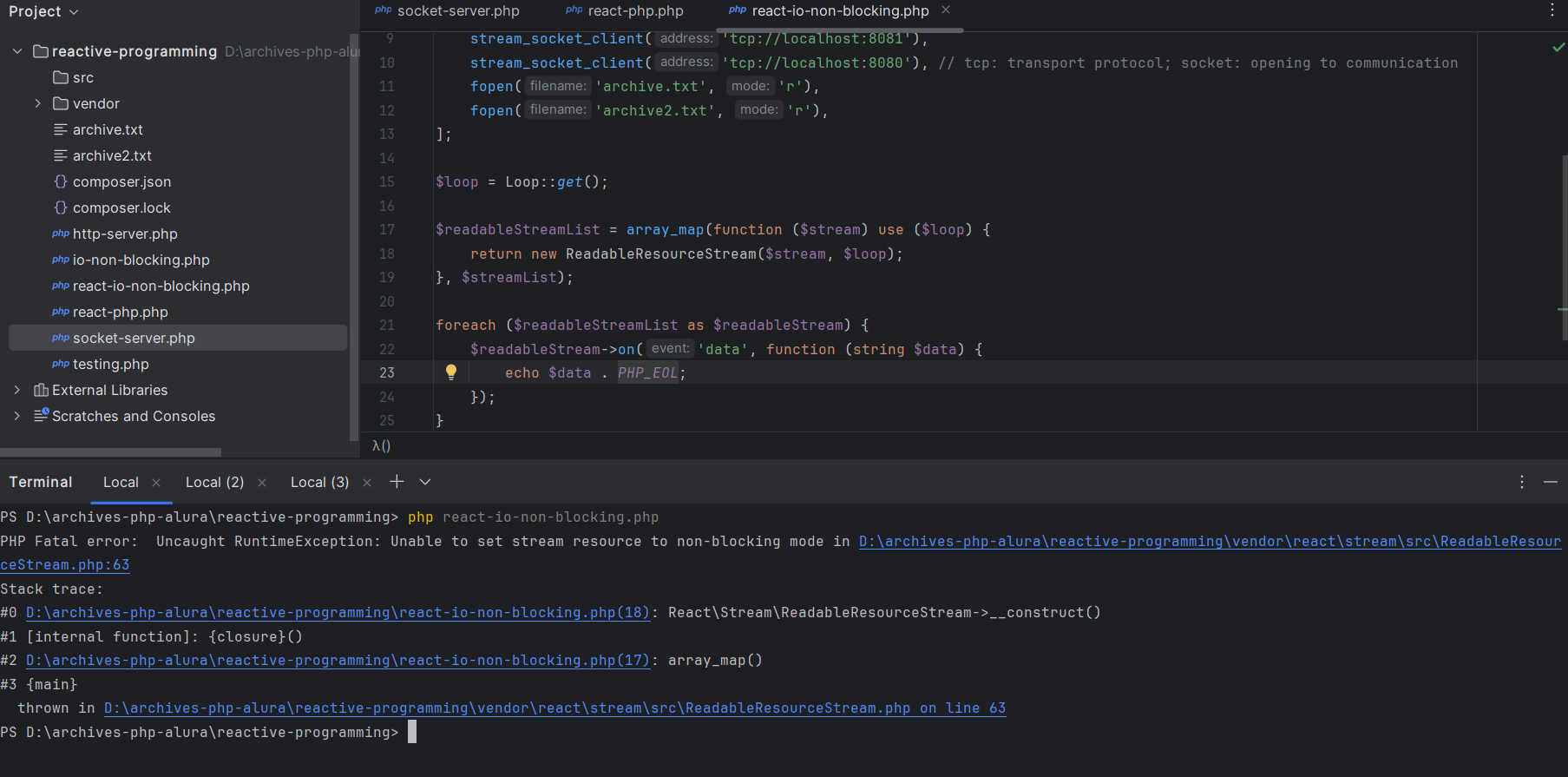The width and height of the screenshot is (1568, 777).
Task: Add a new terminal session
Action: 397,481
